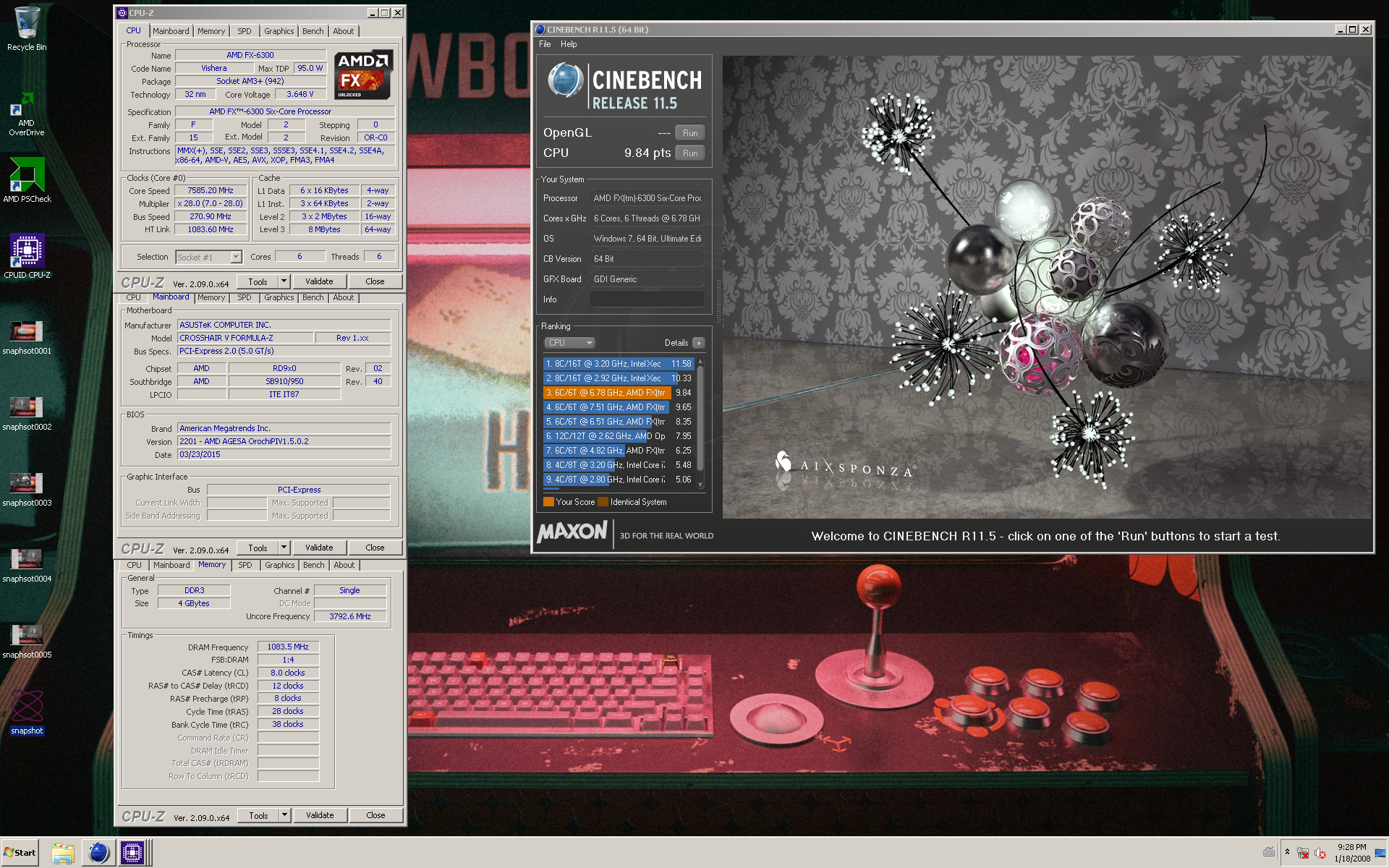1389x868 pixels.
Task: Open Memory tab in top CPU-Z window
Action: pos(211,31)
